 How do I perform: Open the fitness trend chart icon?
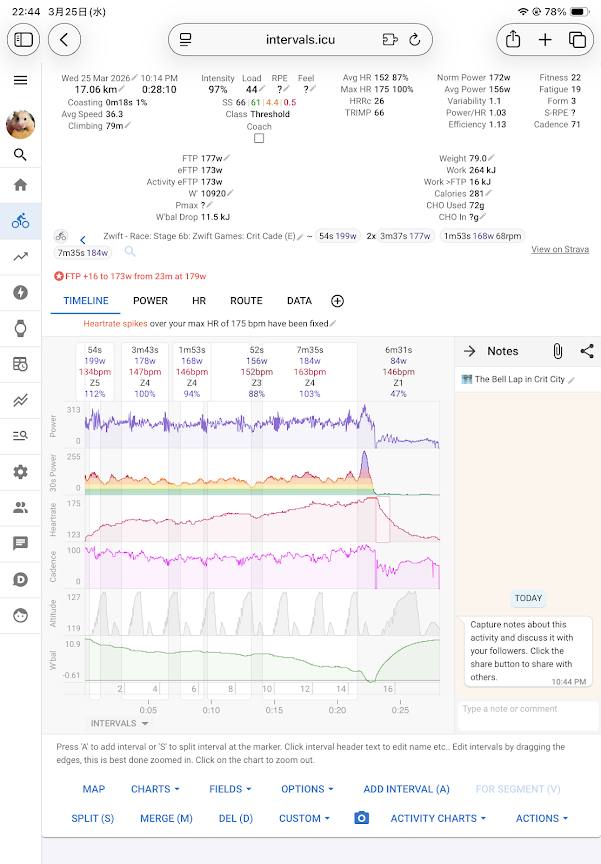tap(20, 257)
